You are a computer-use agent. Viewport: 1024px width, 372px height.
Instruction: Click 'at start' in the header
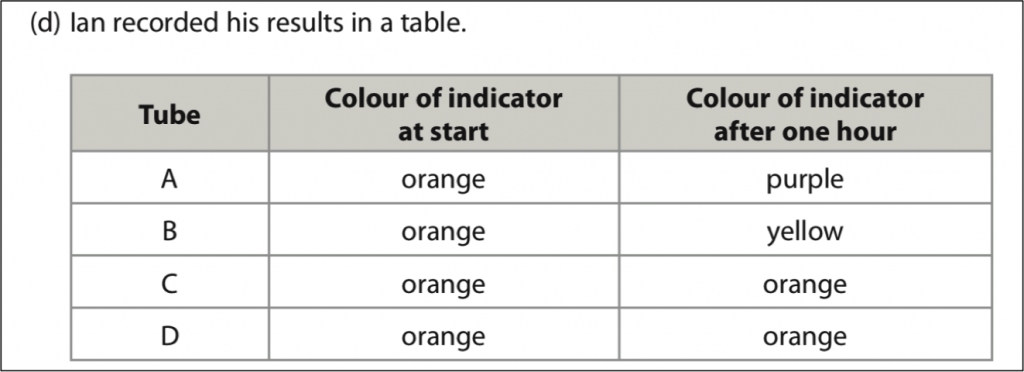pyautogui.click(x=443, y=131)
